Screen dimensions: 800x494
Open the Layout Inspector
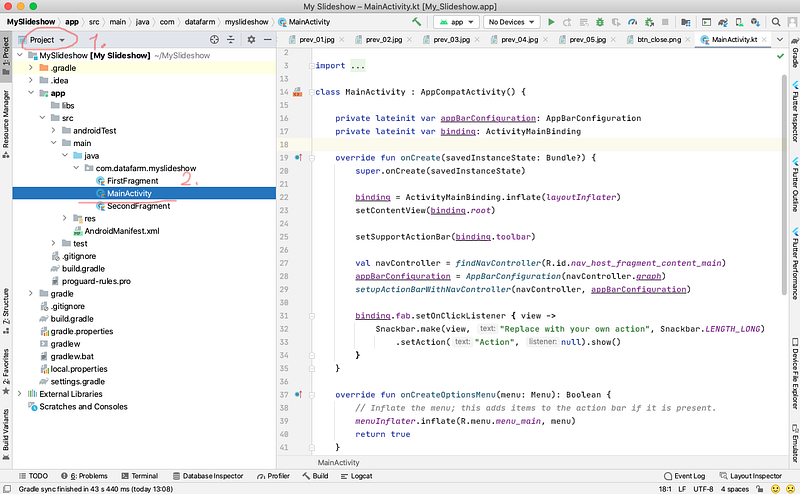(751, 476)
